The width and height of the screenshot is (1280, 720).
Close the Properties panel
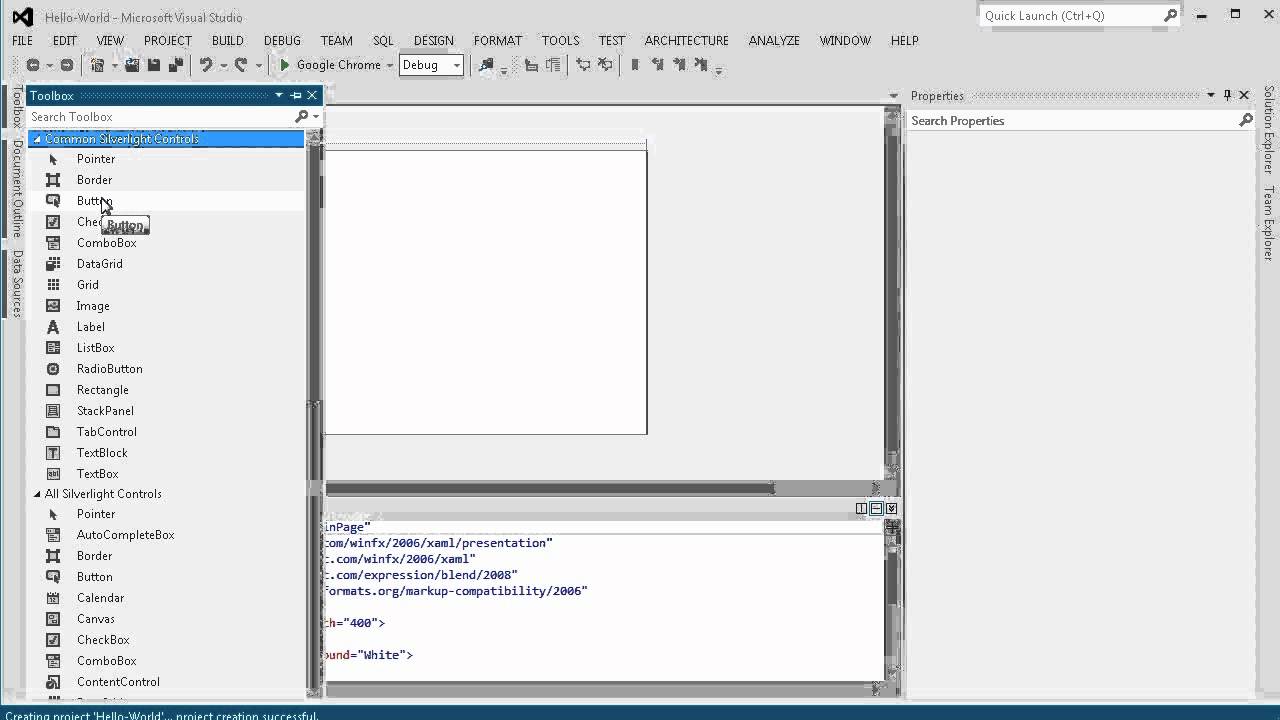click(1244, 95)
